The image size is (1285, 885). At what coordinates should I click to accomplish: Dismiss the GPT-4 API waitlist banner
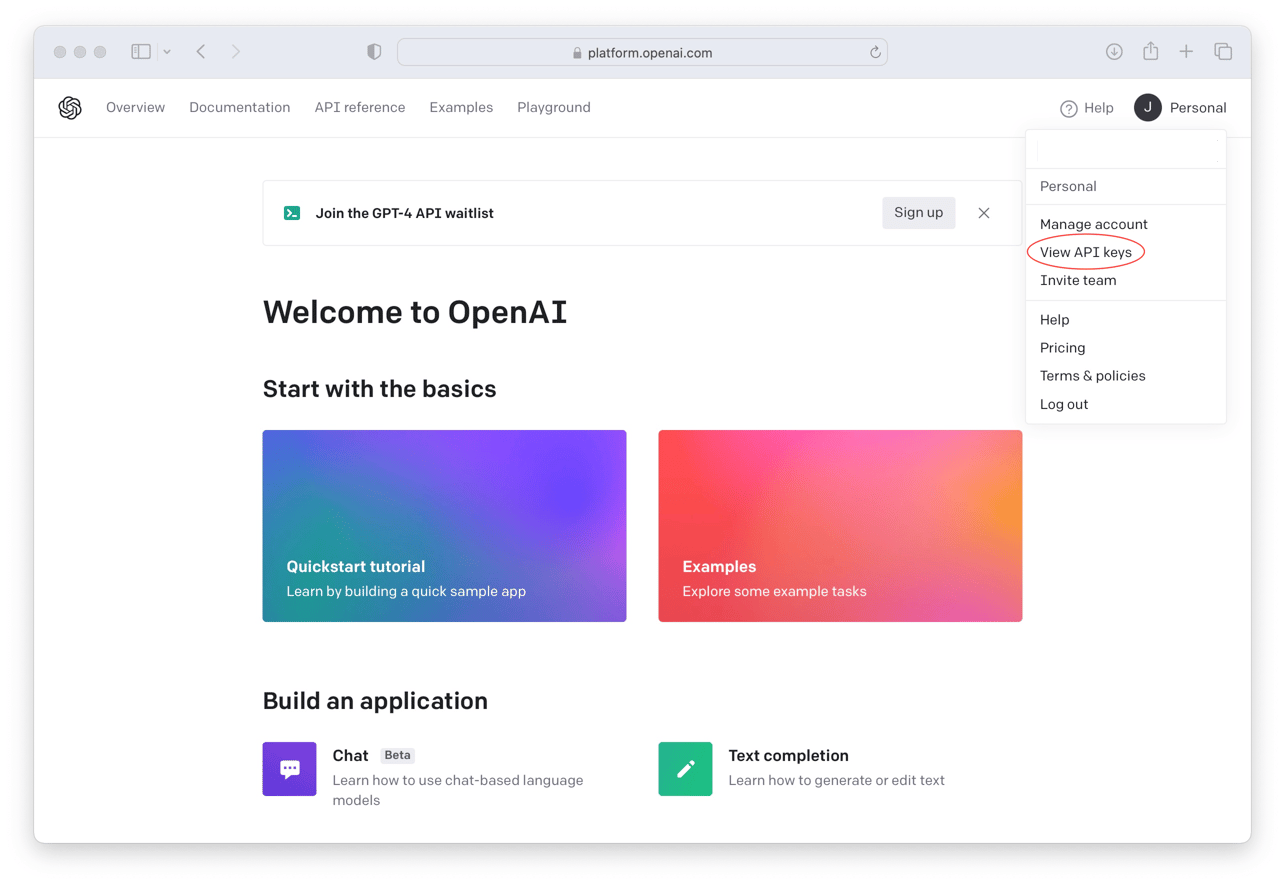coord(983,213)
